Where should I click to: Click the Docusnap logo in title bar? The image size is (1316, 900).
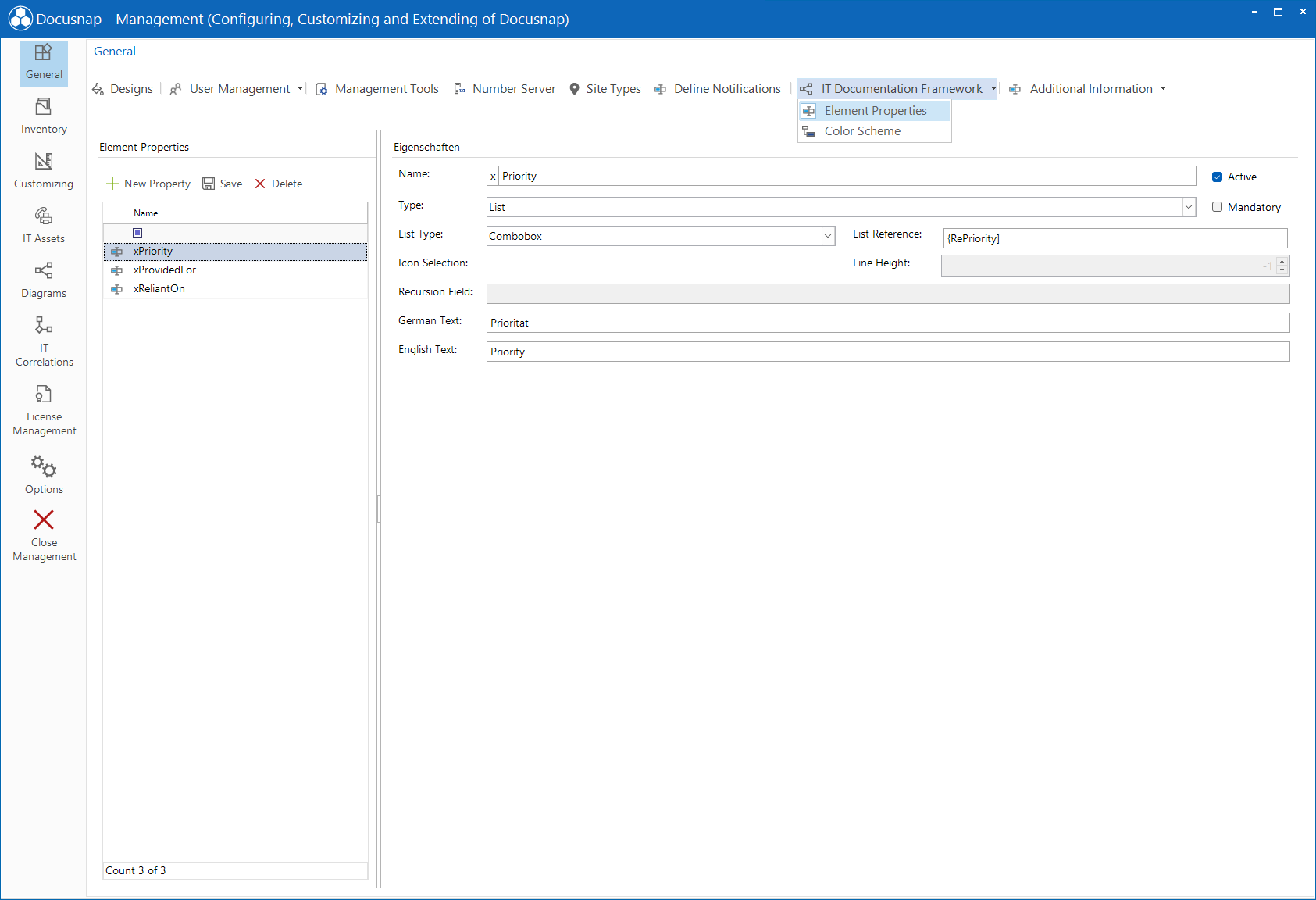coord(20,19)
